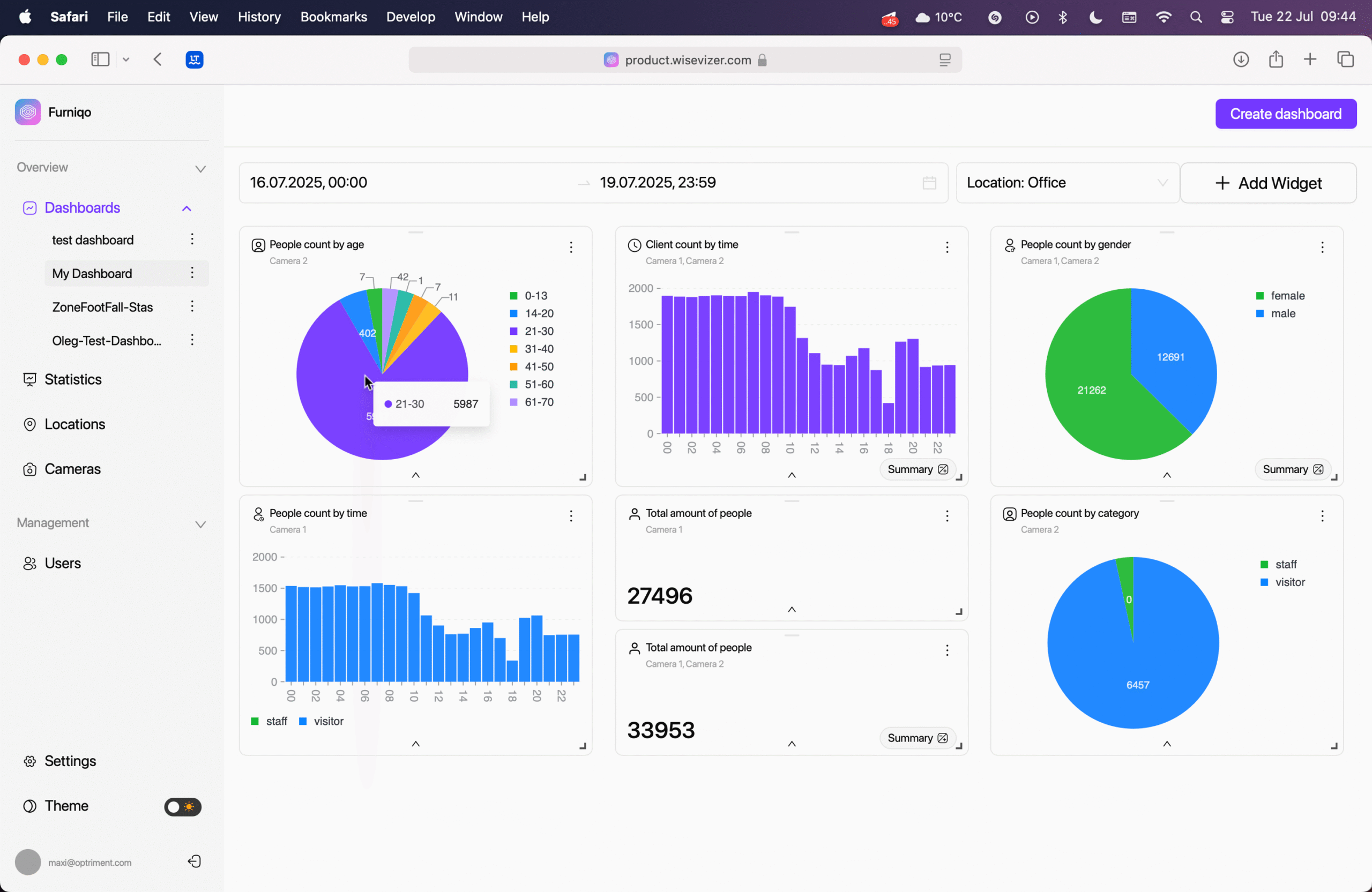Open the Bookmarks menu in menu bar

pos(333,17)
